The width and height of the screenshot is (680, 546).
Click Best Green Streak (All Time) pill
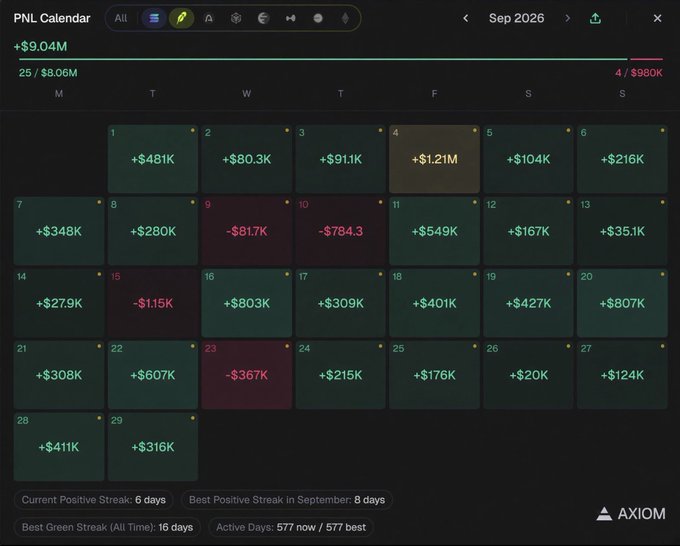(x=108, y=527)
